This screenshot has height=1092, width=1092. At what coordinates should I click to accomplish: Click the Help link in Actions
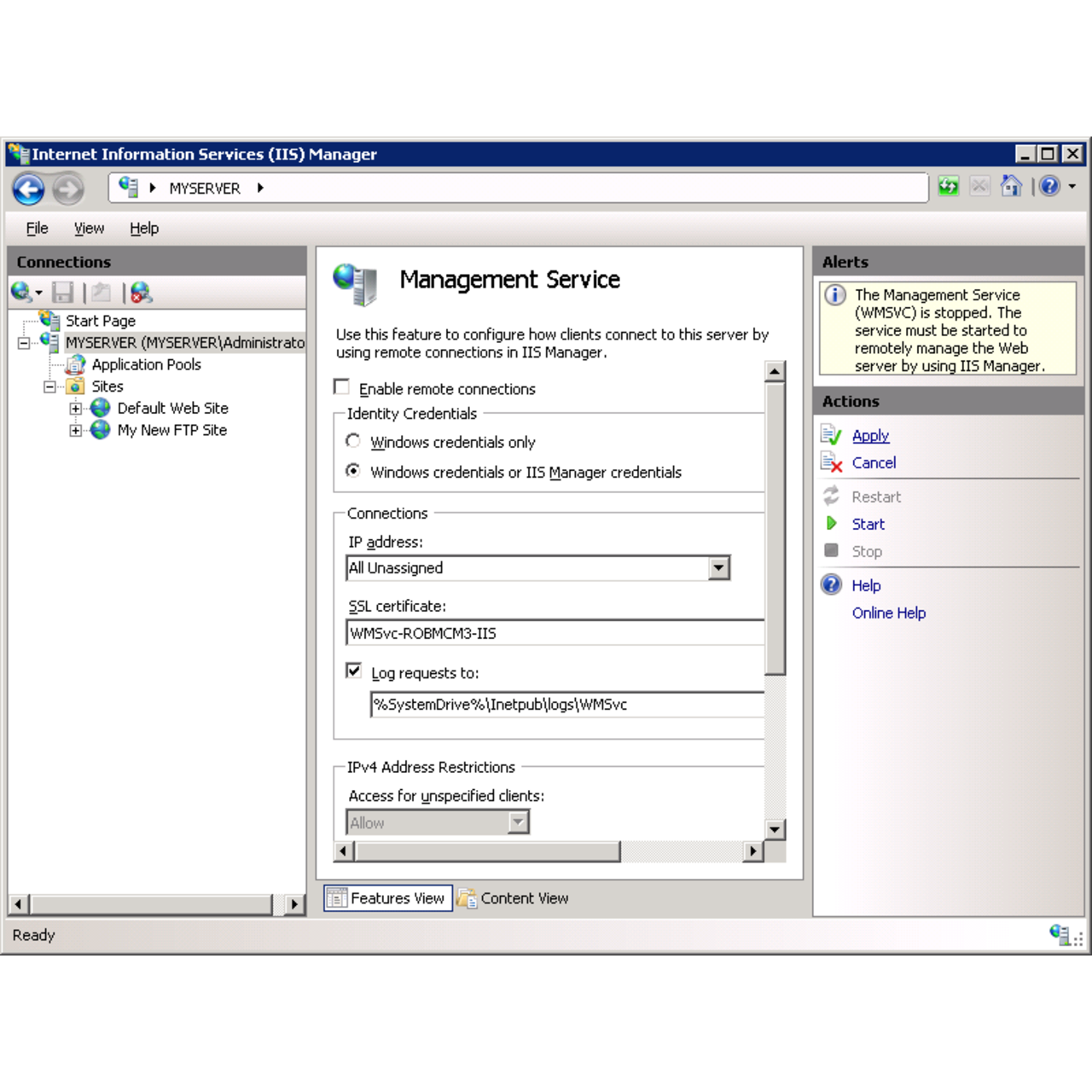click(x=866, y=585)
